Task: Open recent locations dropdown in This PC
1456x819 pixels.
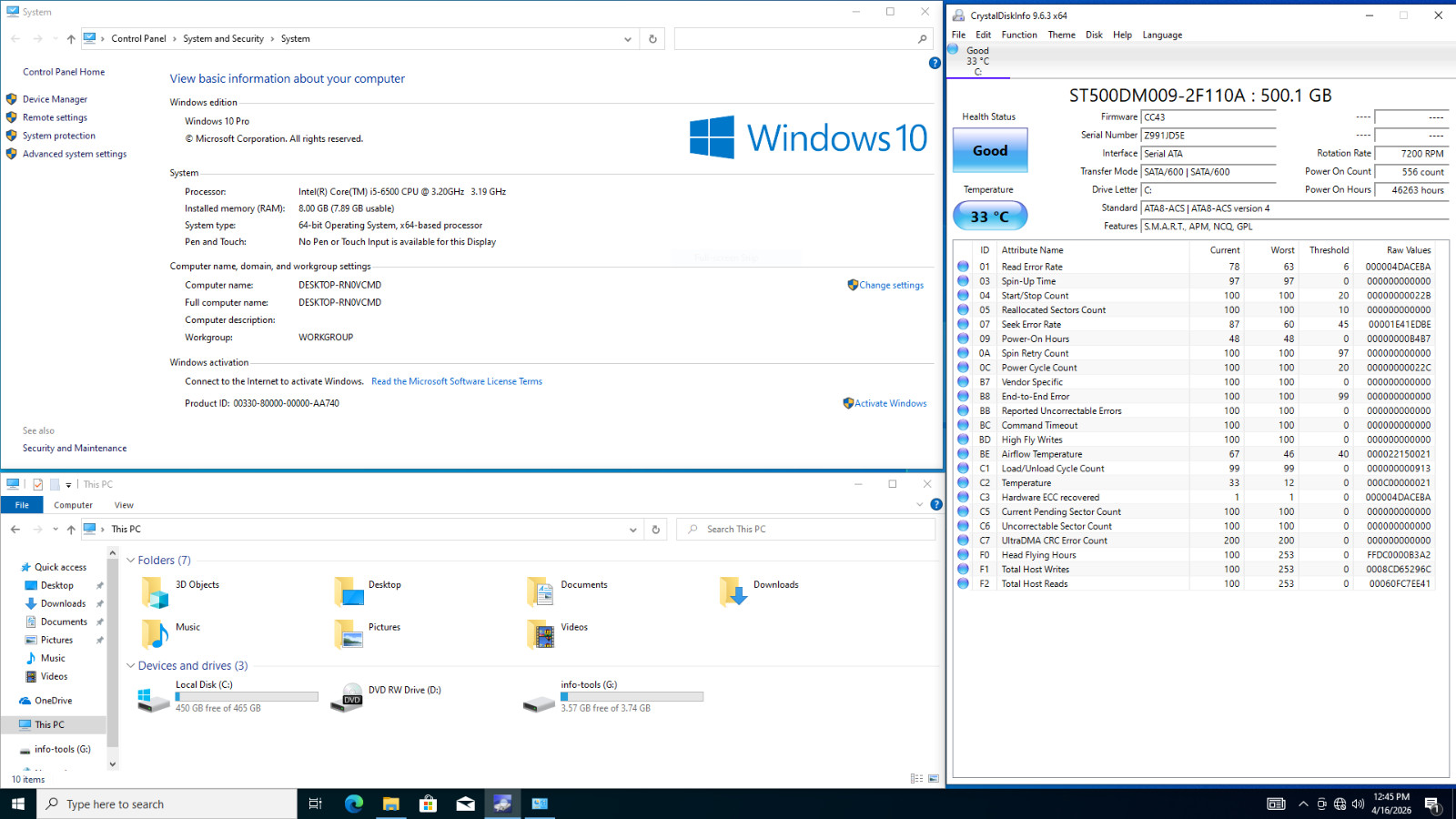Action: click(x=56, y=530)
